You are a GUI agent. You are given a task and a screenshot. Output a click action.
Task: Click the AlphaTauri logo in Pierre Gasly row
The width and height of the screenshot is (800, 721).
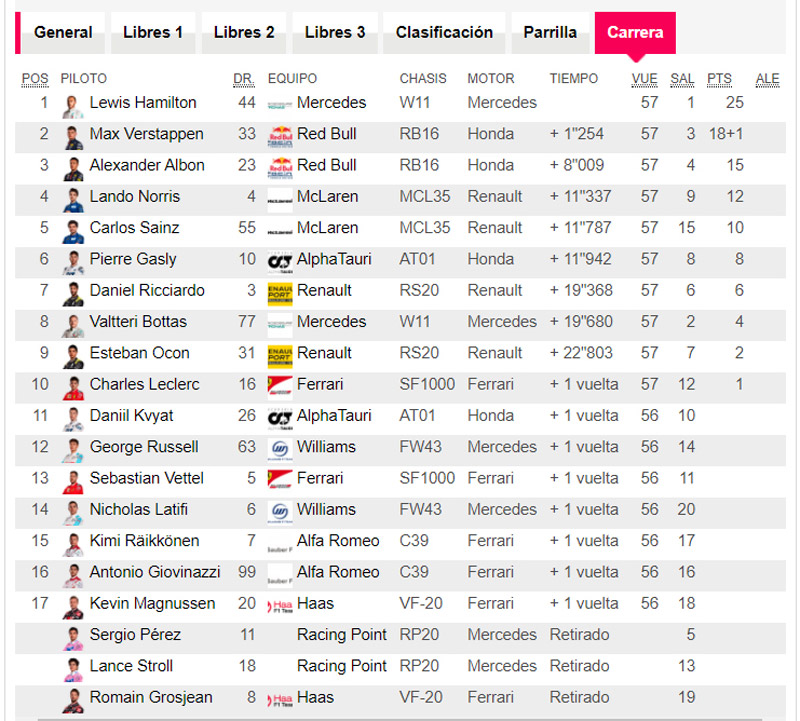click(x=280, y=260)
